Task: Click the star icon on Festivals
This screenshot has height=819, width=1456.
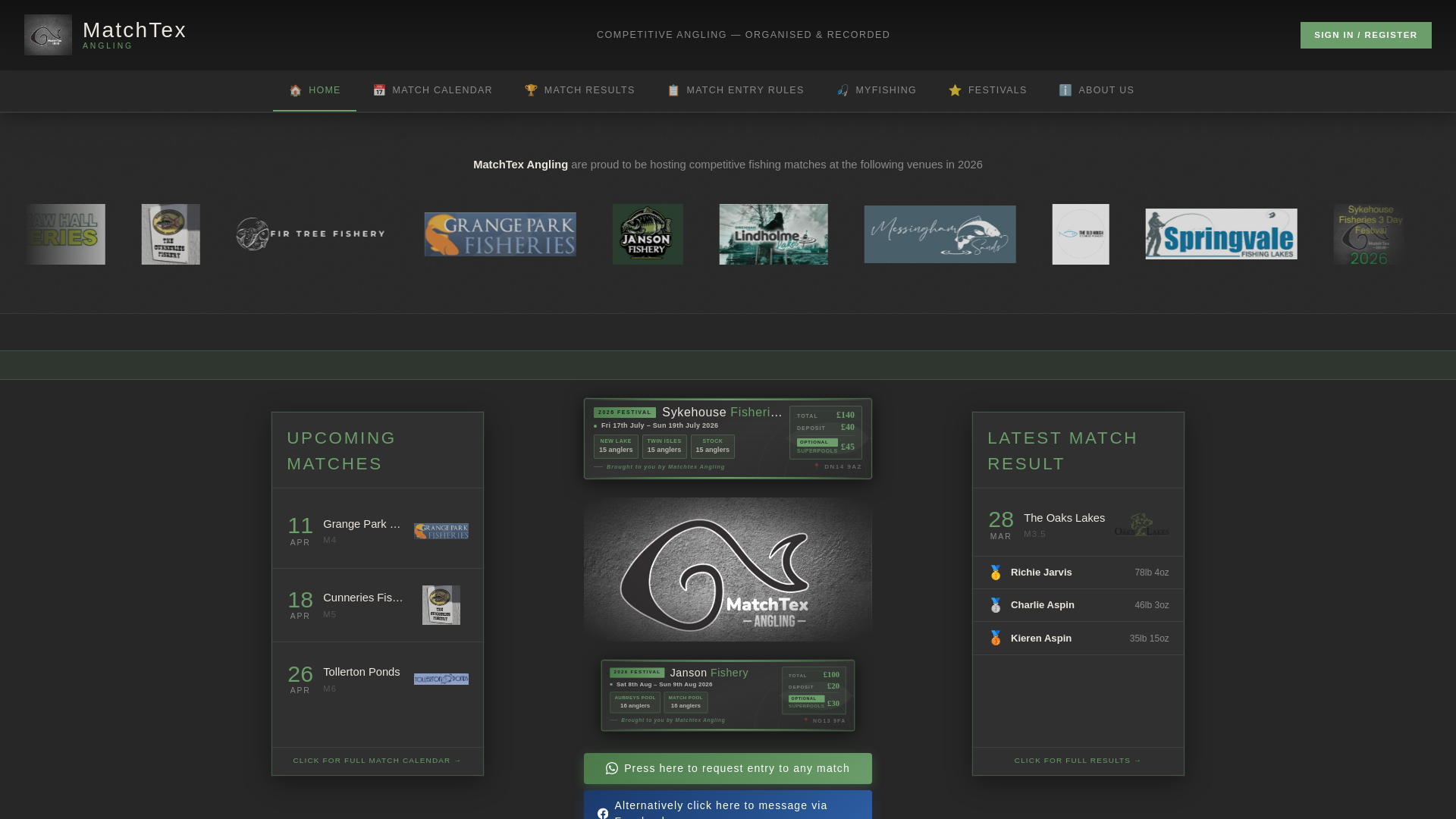Action: pyautogui.click(x=955, y=91)
